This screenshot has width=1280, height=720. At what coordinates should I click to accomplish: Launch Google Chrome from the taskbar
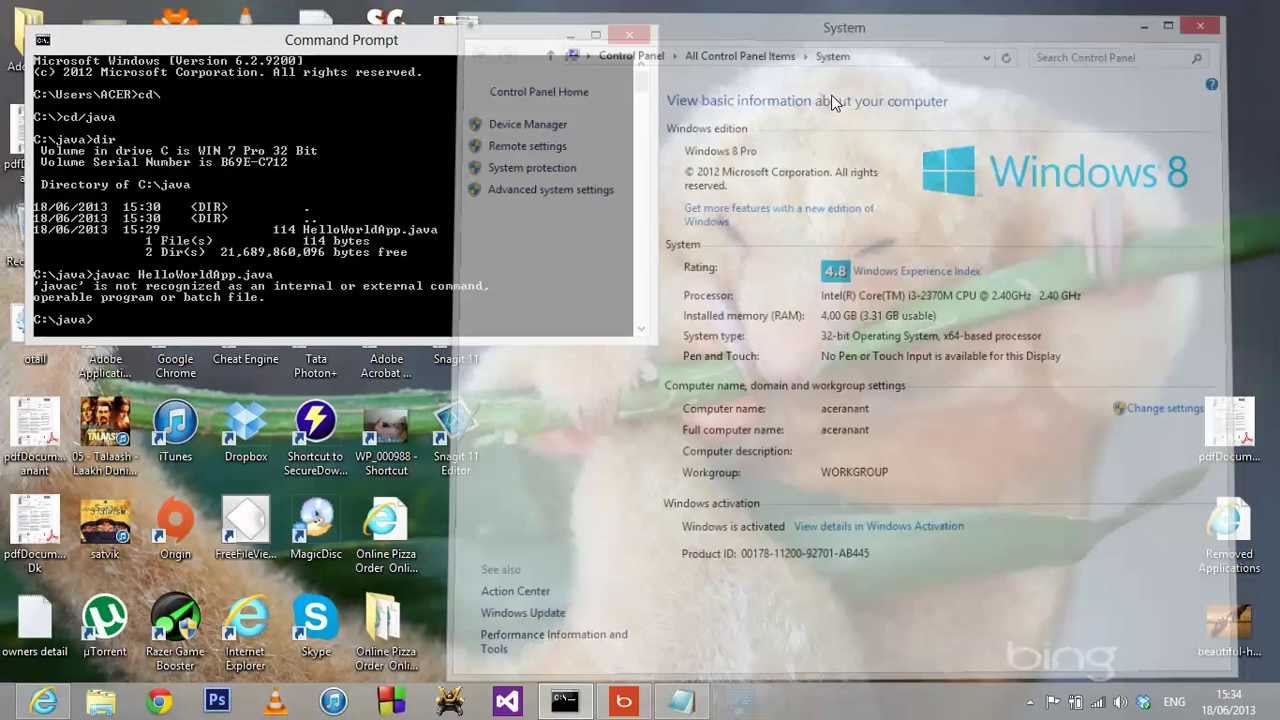coord(159,702)
